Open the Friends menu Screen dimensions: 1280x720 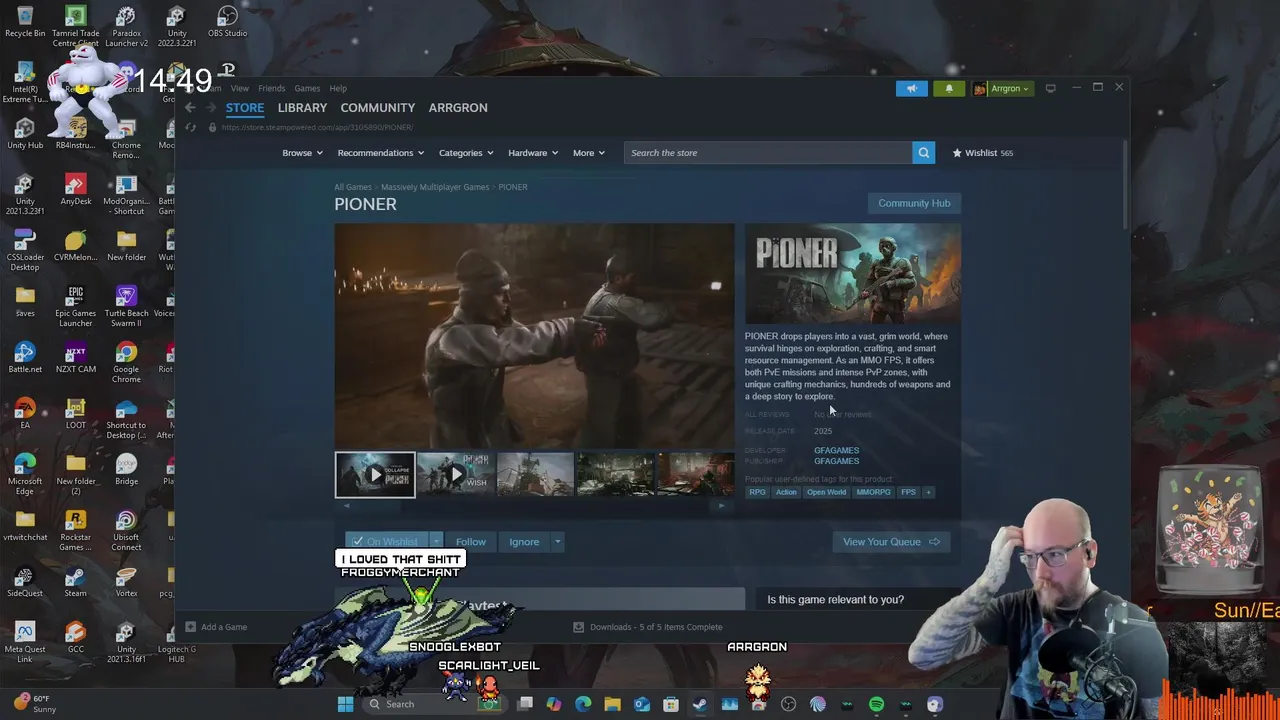click(x=271, y=88)
